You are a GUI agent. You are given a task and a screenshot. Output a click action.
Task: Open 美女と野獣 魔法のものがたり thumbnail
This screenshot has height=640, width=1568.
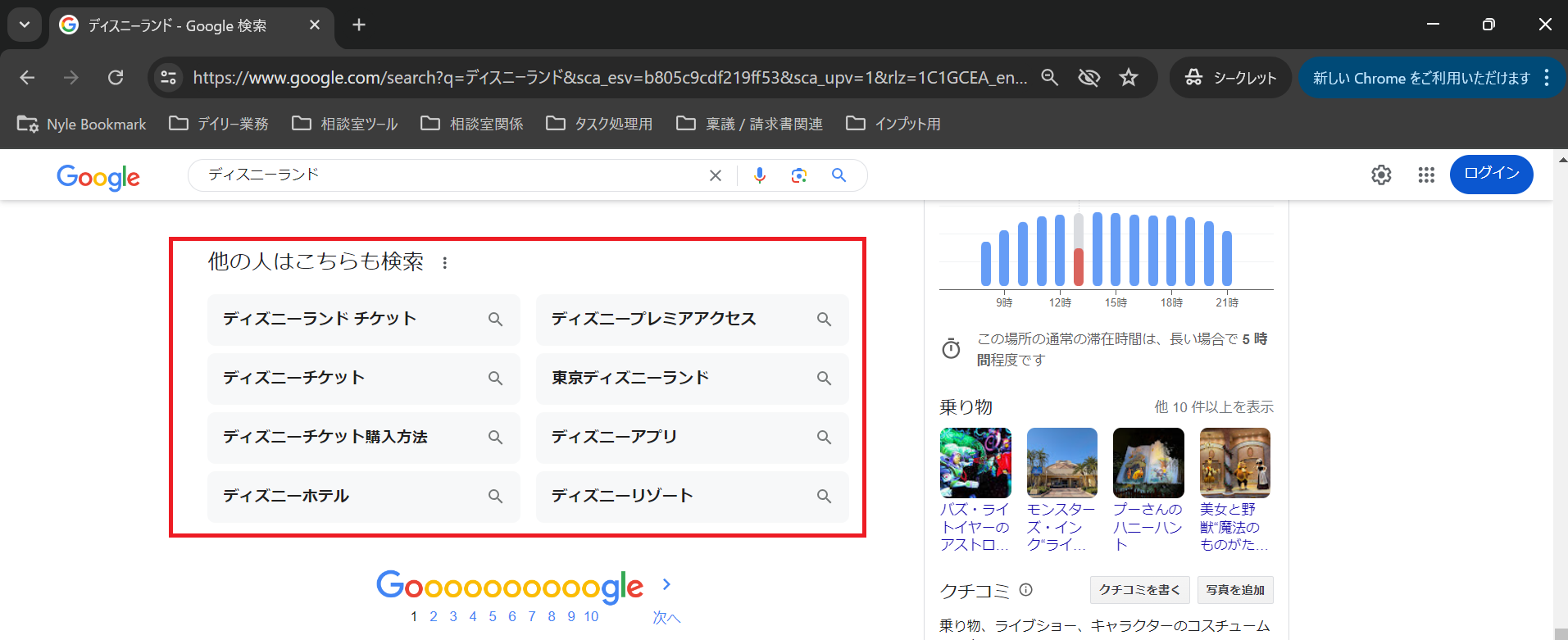[1235, 463]
